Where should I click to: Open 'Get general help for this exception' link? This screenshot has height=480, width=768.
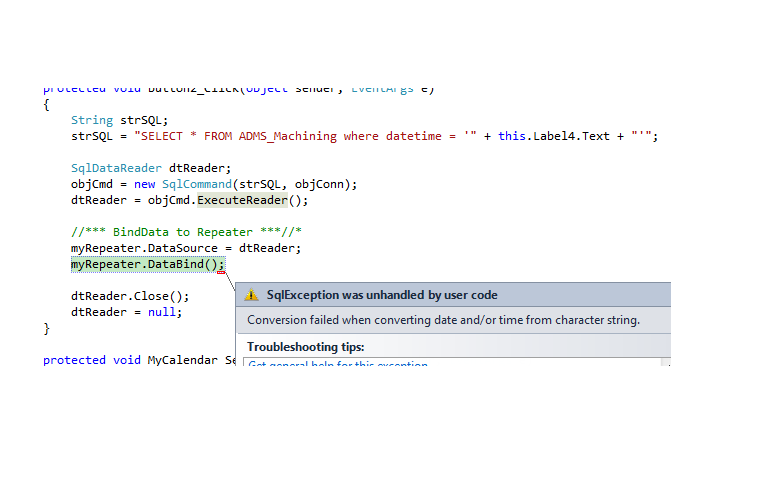tap(338, 363)
